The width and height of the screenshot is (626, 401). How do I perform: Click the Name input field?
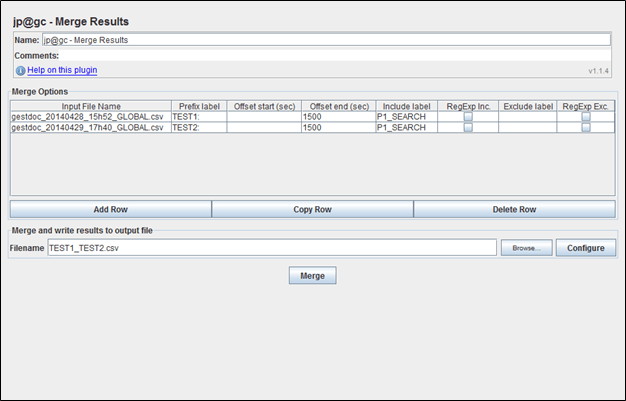click(x=325, y=40)
